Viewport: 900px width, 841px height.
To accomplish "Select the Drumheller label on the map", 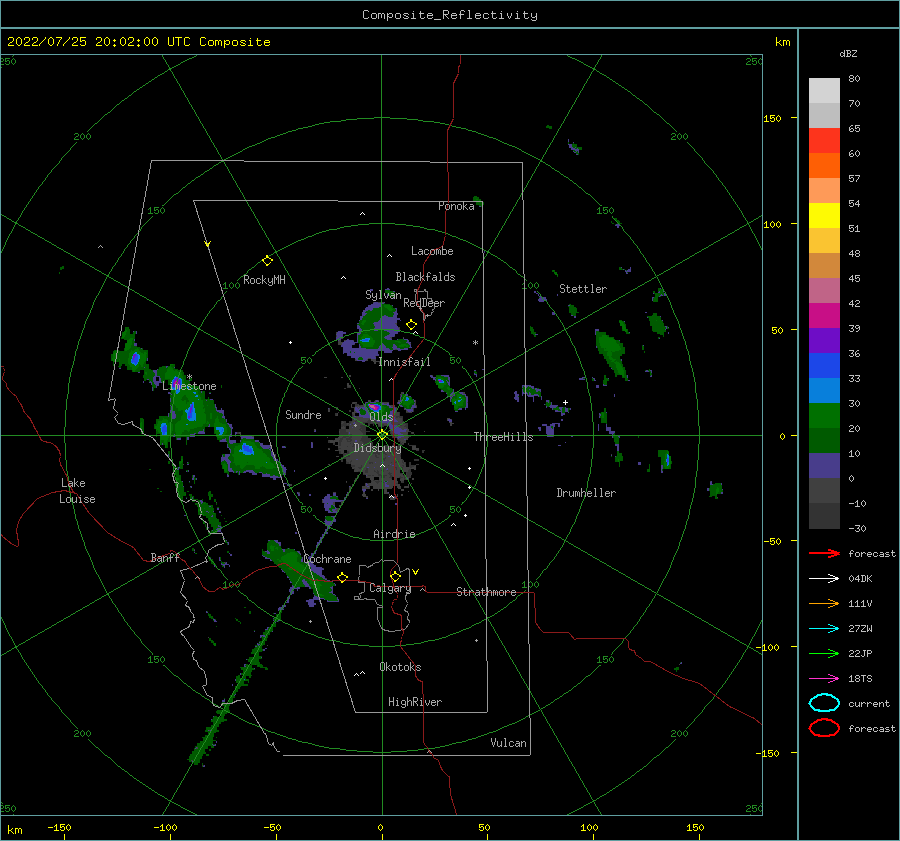I will tap(586, 493).
